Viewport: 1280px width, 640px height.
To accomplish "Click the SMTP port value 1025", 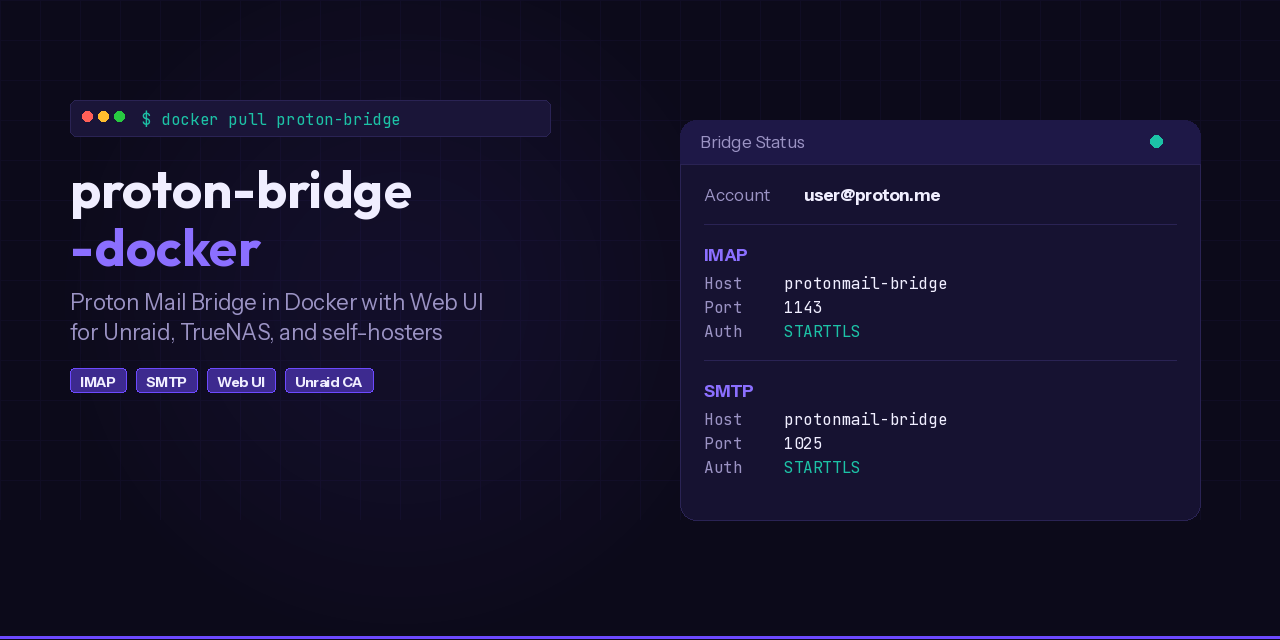I will click(x=803, y=443).
